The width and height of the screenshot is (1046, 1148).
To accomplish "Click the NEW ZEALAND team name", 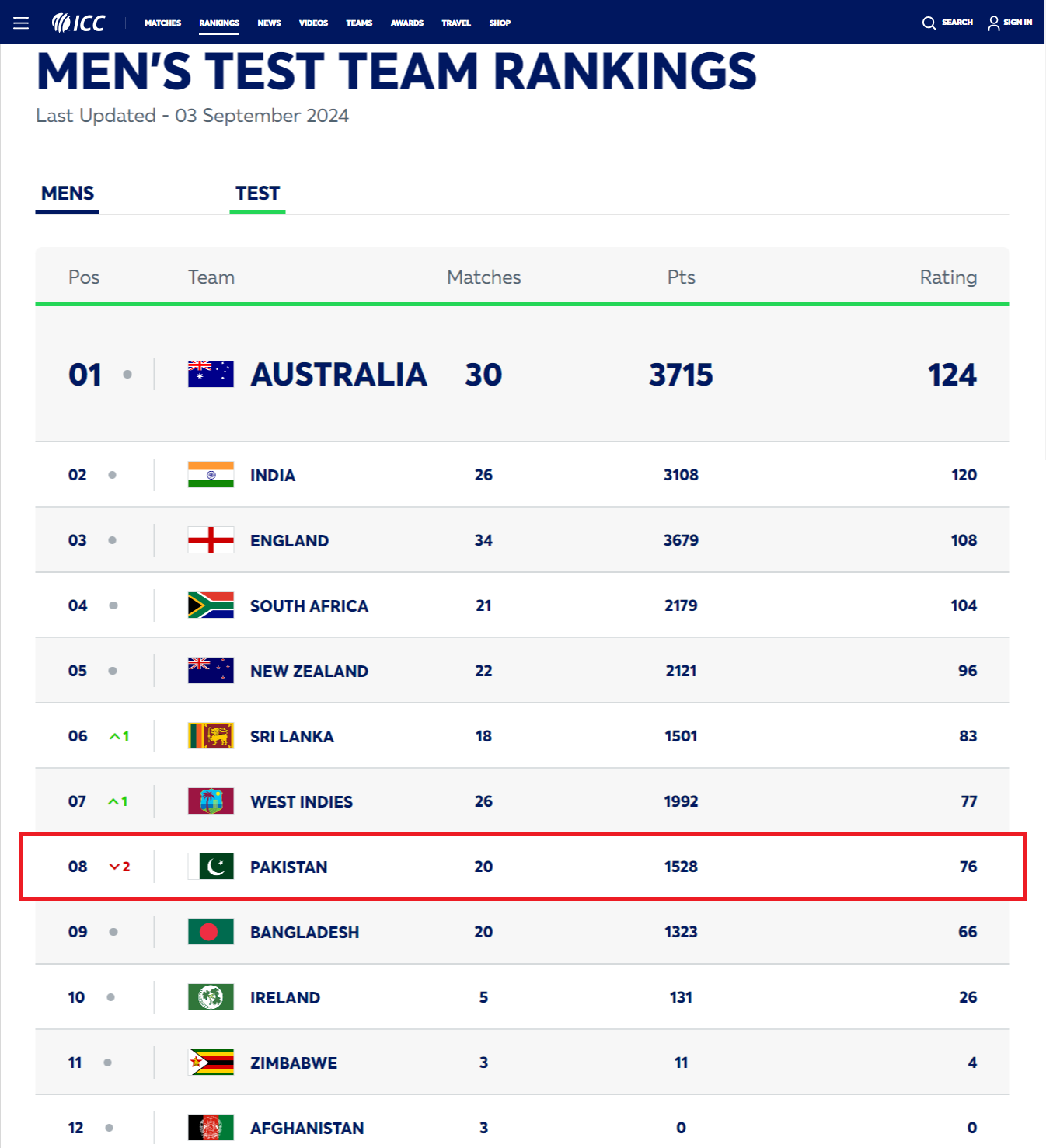I will (309, 671).
